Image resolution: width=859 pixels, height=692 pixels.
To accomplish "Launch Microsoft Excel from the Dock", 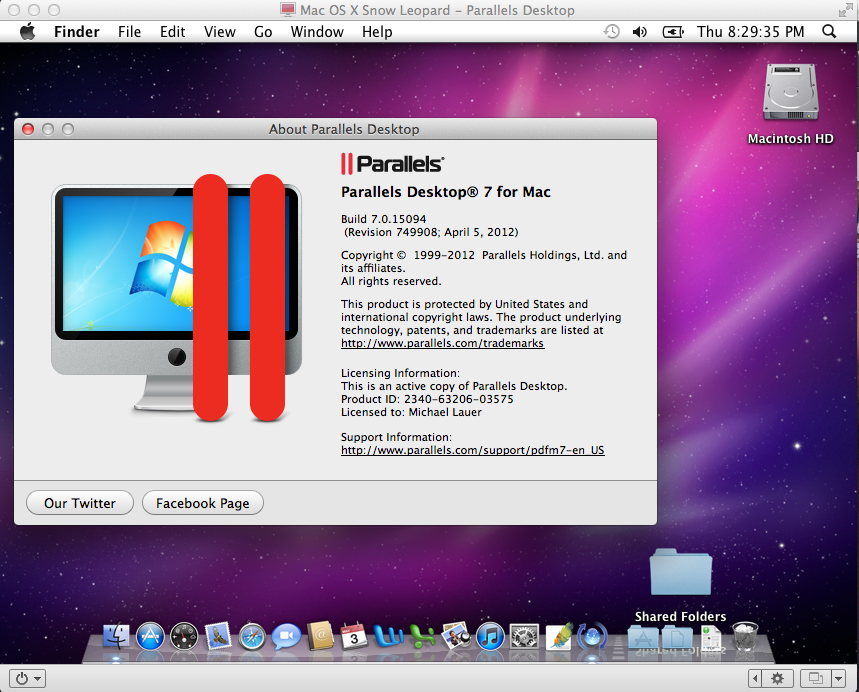I will tap(422, 637).
